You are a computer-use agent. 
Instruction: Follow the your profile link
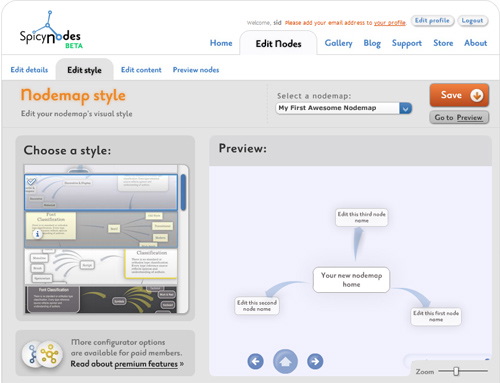389,23
